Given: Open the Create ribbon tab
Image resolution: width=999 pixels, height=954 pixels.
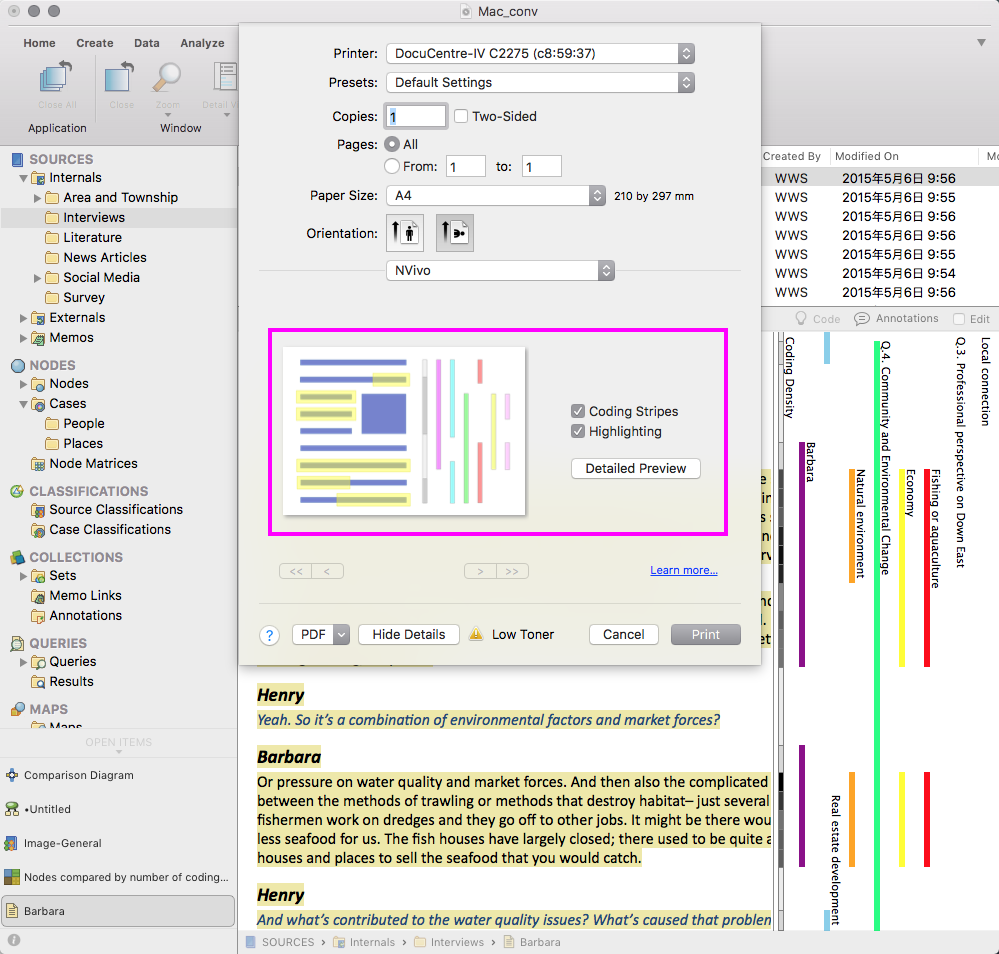Looking at the screenshot, I should [x=95, y=43].
